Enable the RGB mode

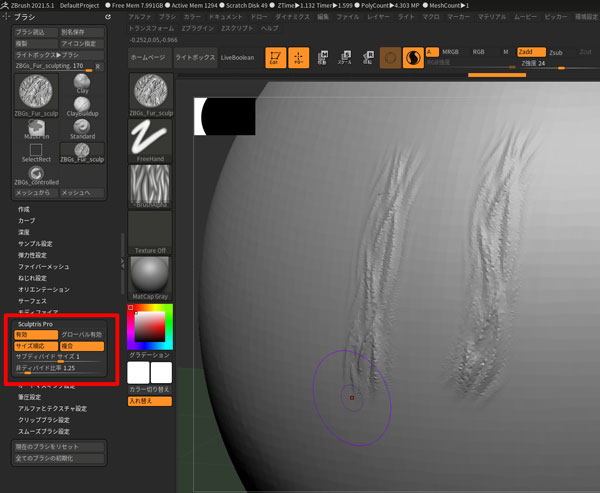478,52
